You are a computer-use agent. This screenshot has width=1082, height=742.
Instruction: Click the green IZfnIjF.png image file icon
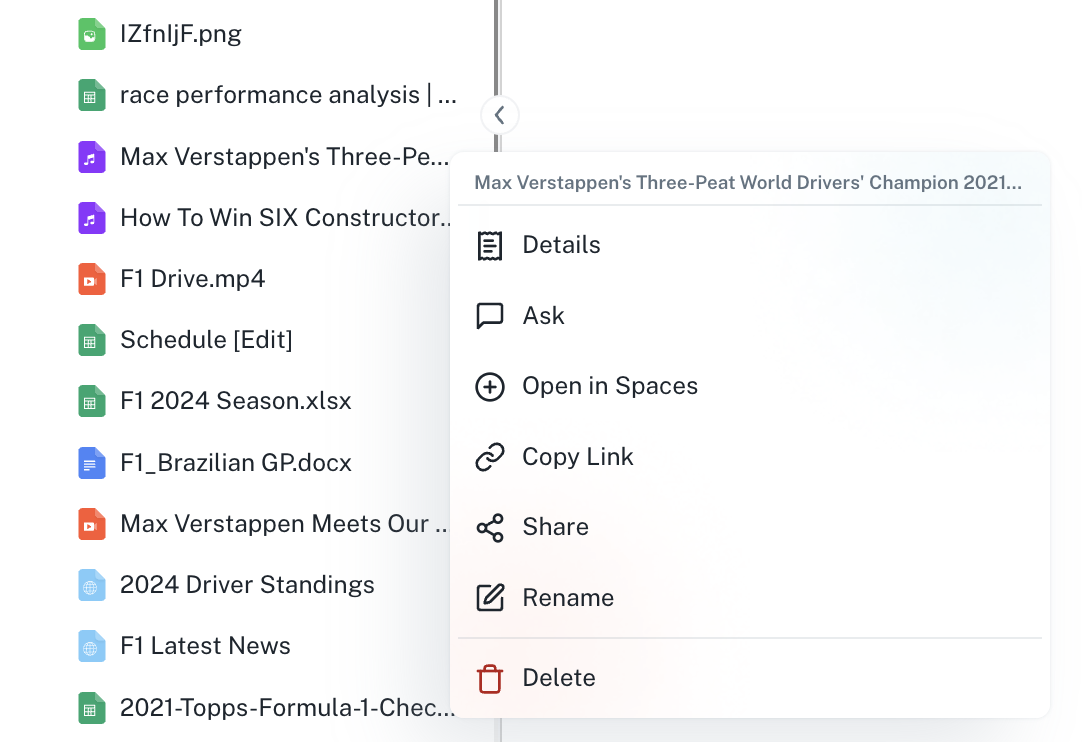[x=92, y=35]
